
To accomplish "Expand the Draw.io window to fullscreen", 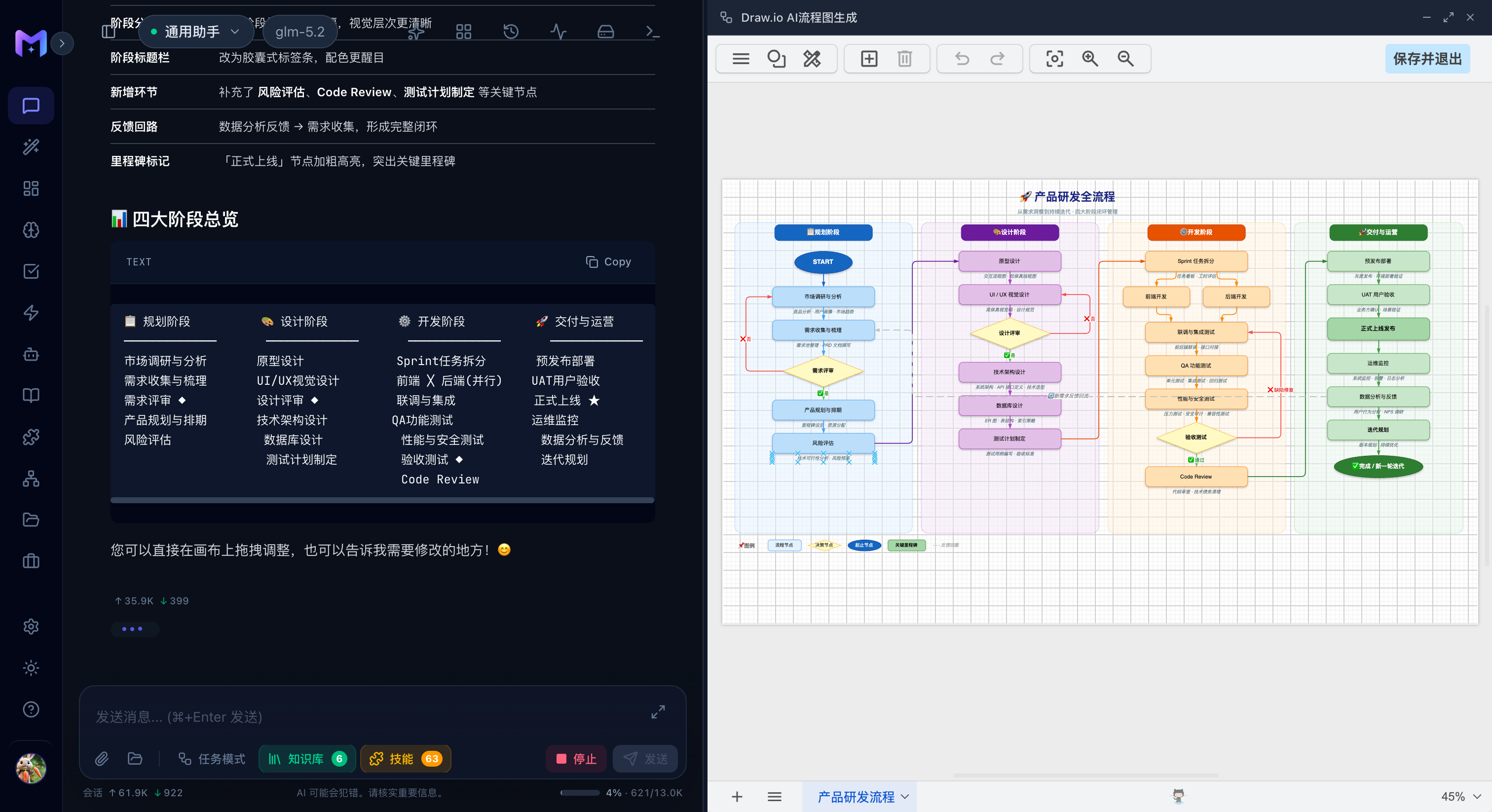I will (x=1449, y=17).
